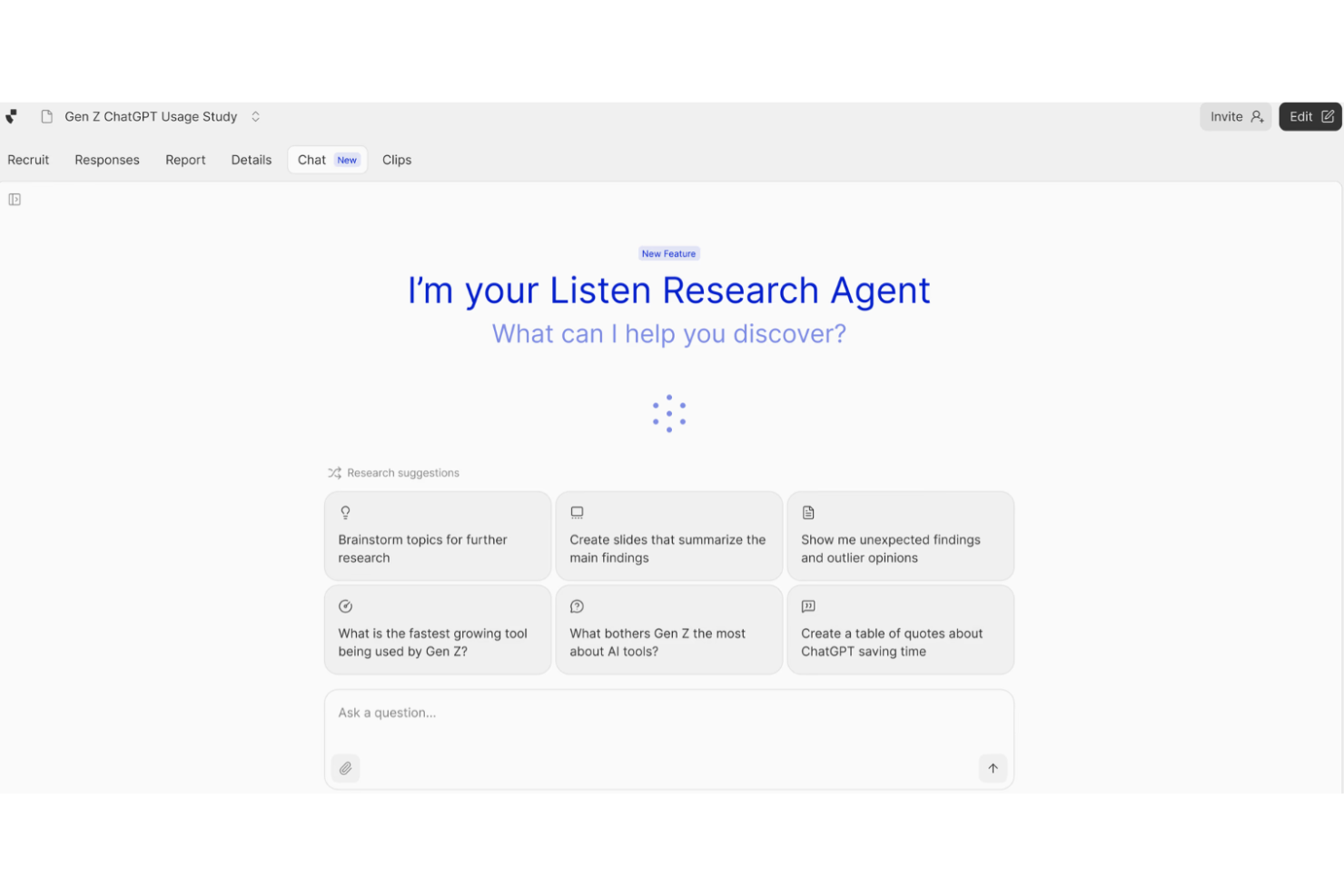Go to the Clips tab
The height and width of the screenshot is (896, 1344).
(397, 160)
